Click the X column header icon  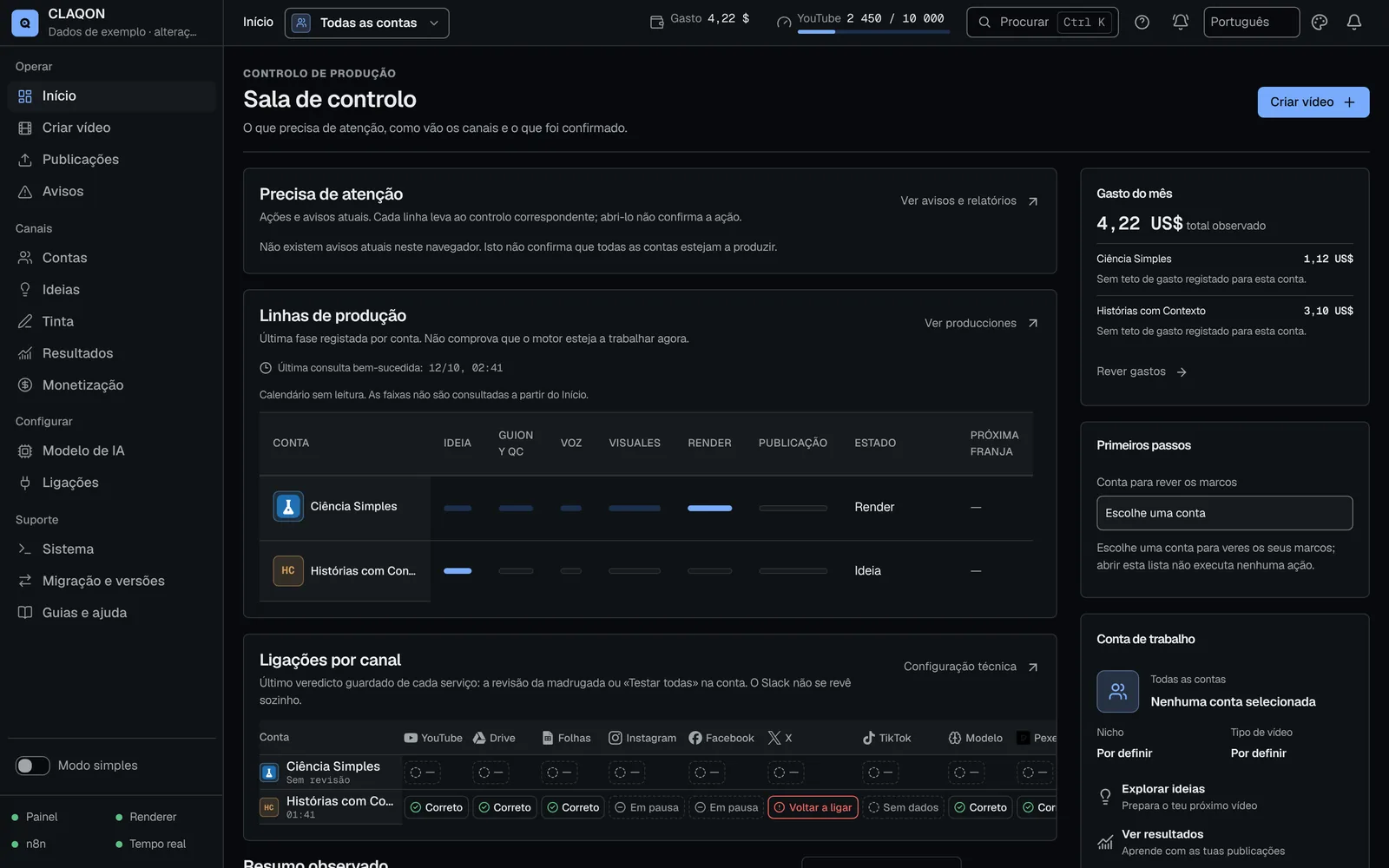[774, 738]
